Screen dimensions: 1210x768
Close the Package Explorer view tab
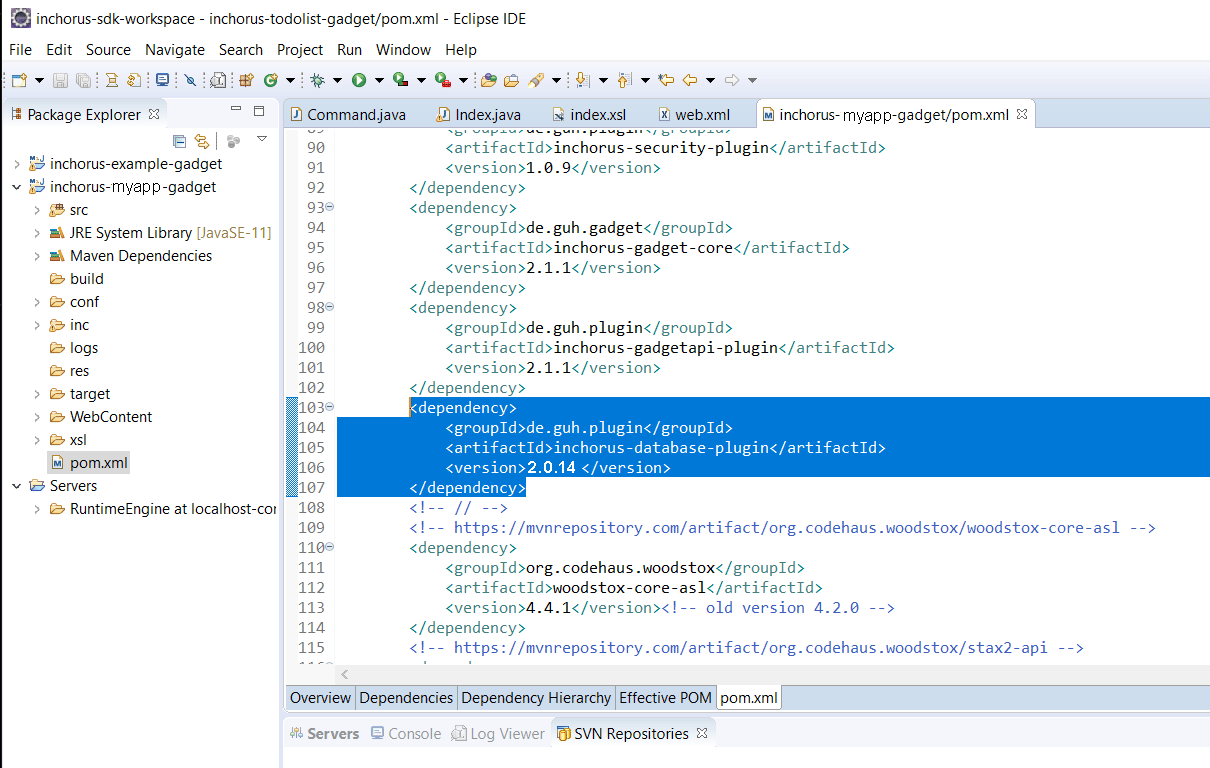154,114
